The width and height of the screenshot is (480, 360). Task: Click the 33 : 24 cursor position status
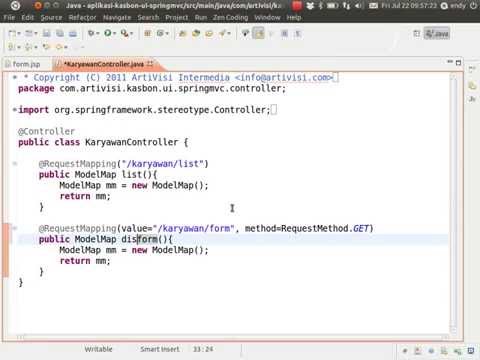point(203,349)
